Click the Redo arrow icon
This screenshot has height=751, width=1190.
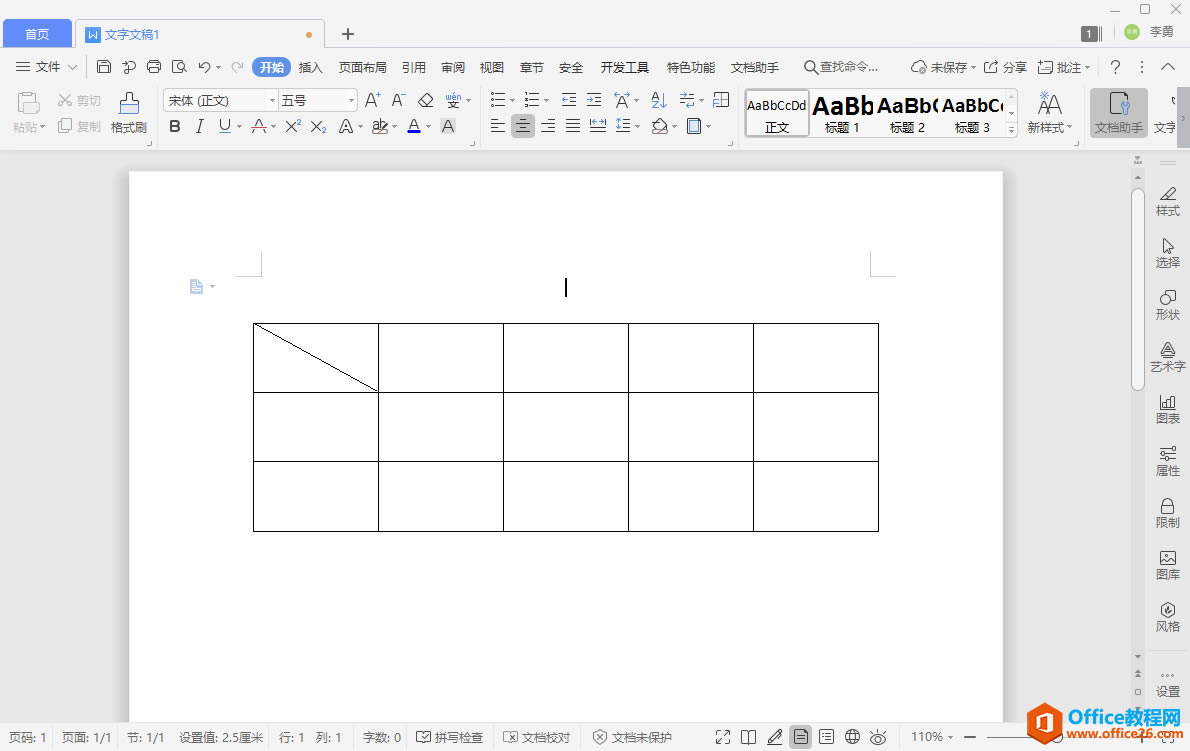tap(238, 67)
